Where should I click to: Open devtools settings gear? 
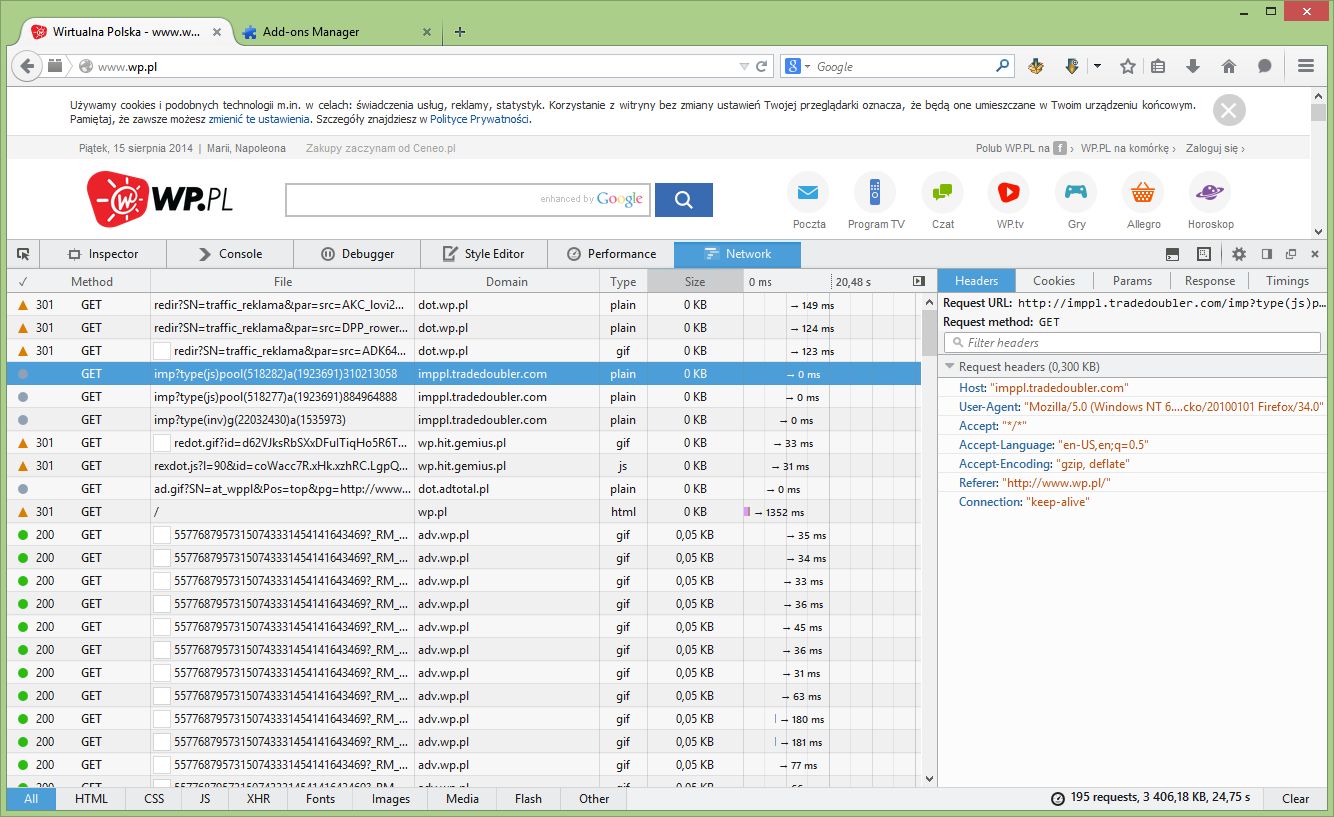pyautogui.click(x=1239, y=254)
